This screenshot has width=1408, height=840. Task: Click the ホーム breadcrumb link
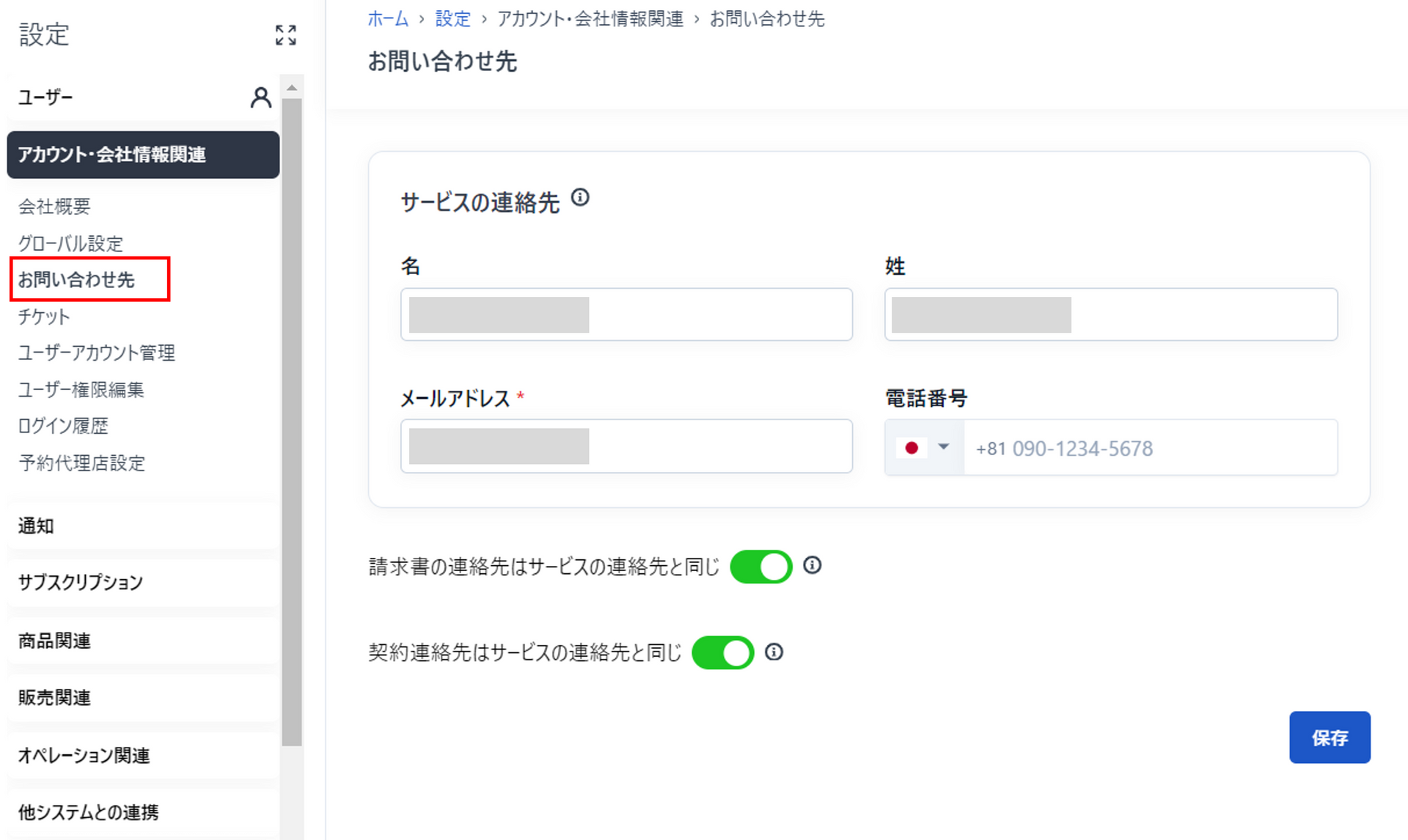pos(388,19)
